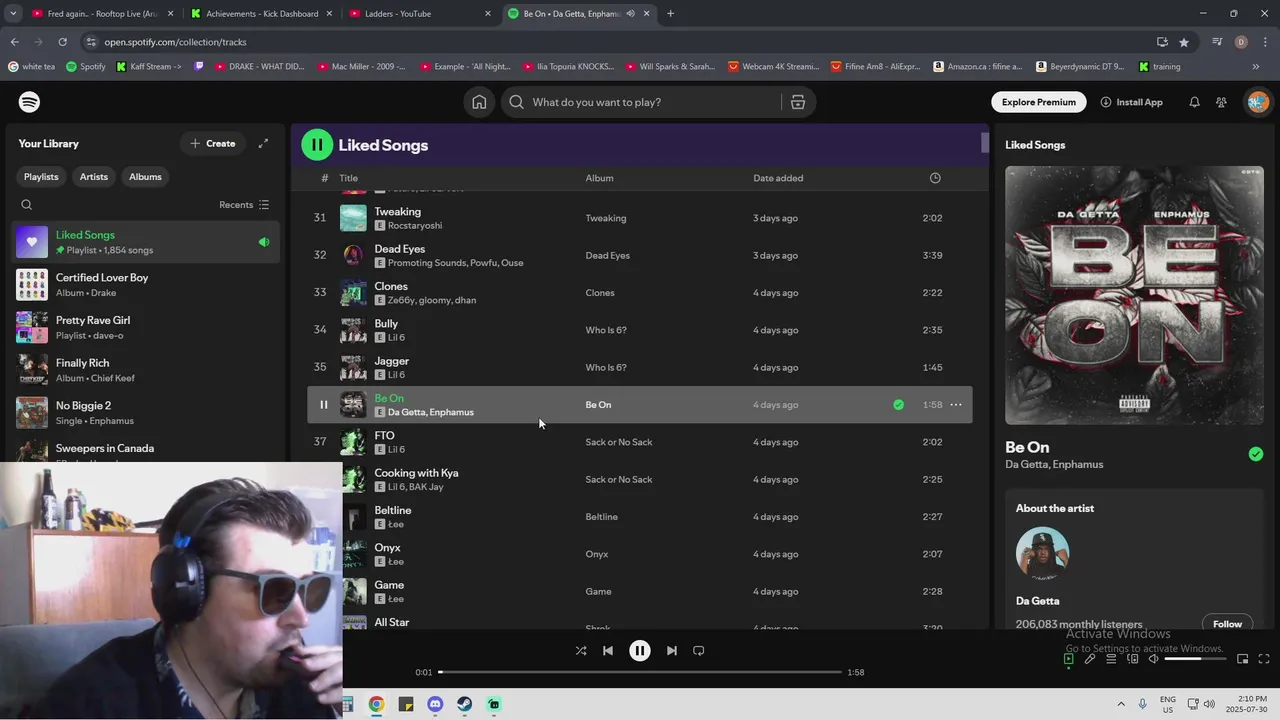Open the play queue icon
Viewport: 1280px width, 720px height.
tap(1111, 659)
